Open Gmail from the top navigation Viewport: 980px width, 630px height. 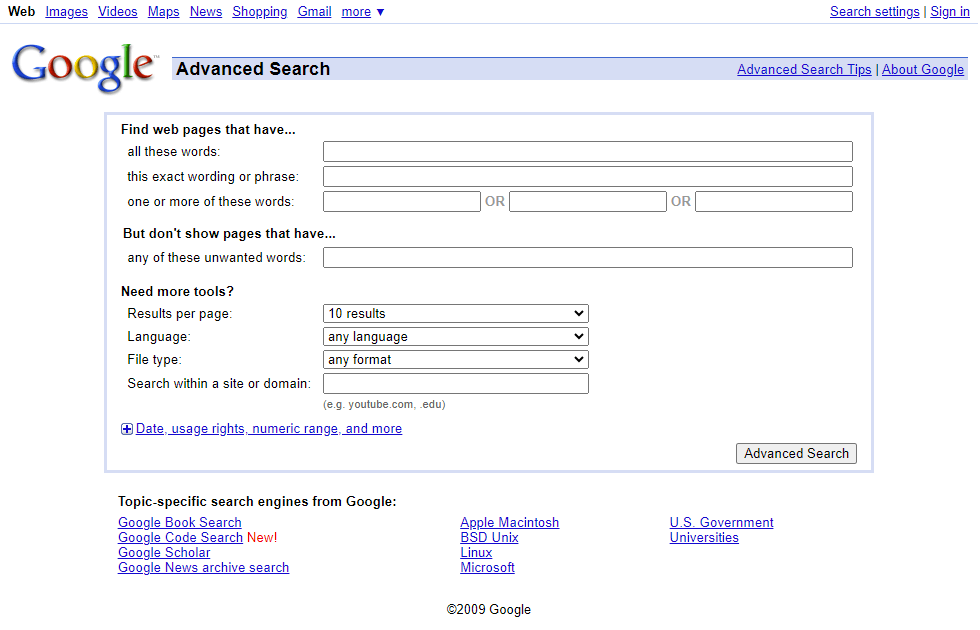click(x=314, y=11)
